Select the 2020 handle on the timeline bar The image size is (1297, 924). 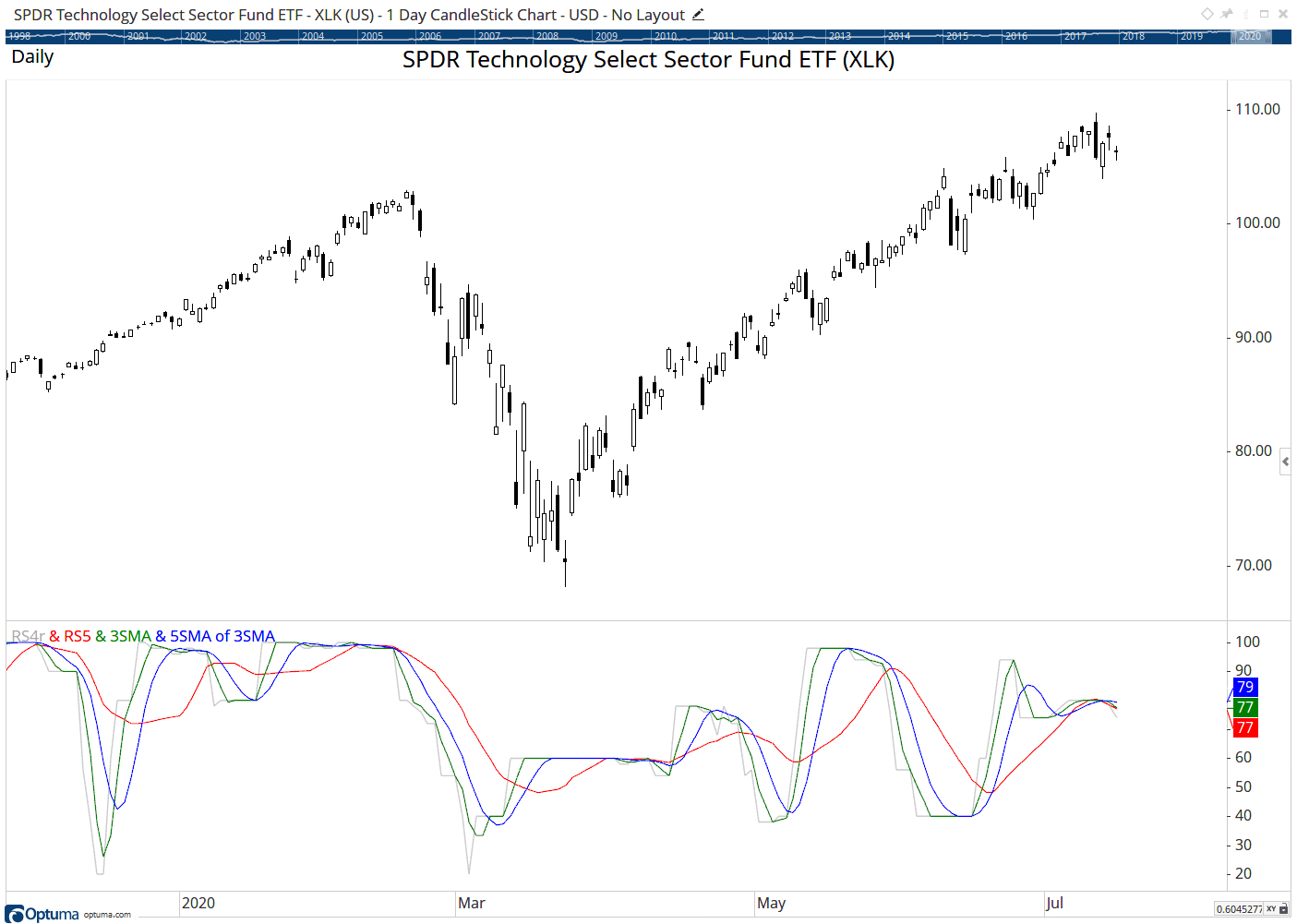click(x=1250, y=37)
